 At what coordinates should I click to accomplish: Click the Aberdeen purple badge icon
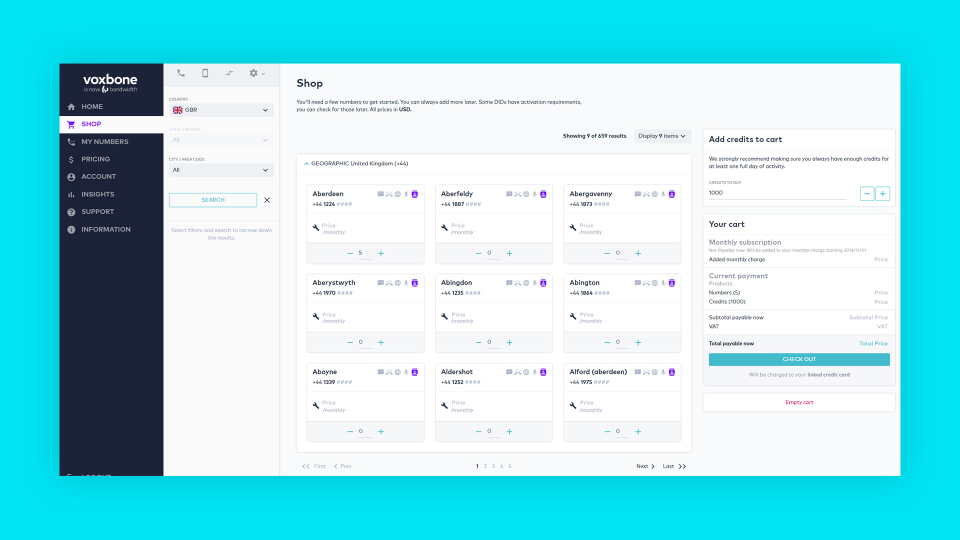[414, 194]
